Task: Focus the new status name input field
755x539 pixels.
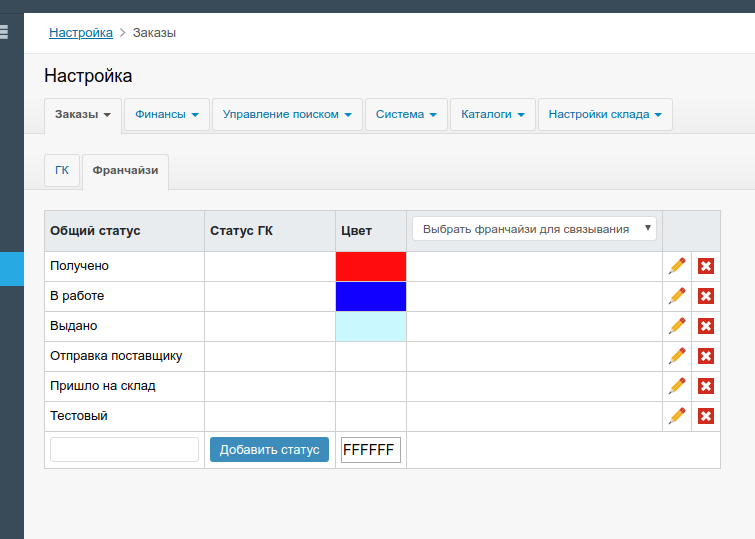Action: [x=124, y=450]
